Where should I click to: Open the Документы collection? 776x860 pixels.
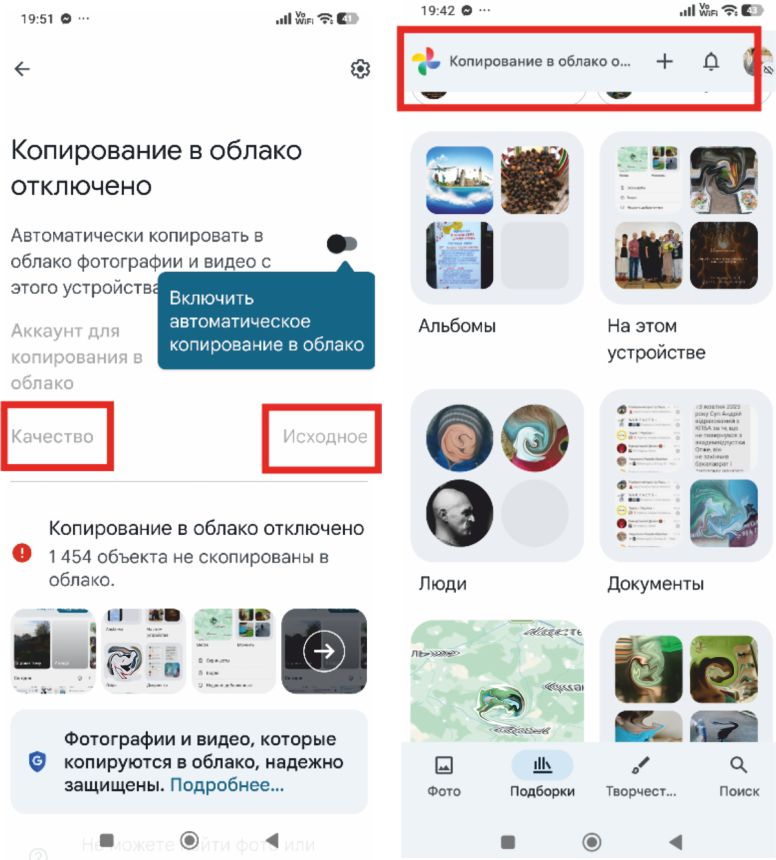point(686,491)
